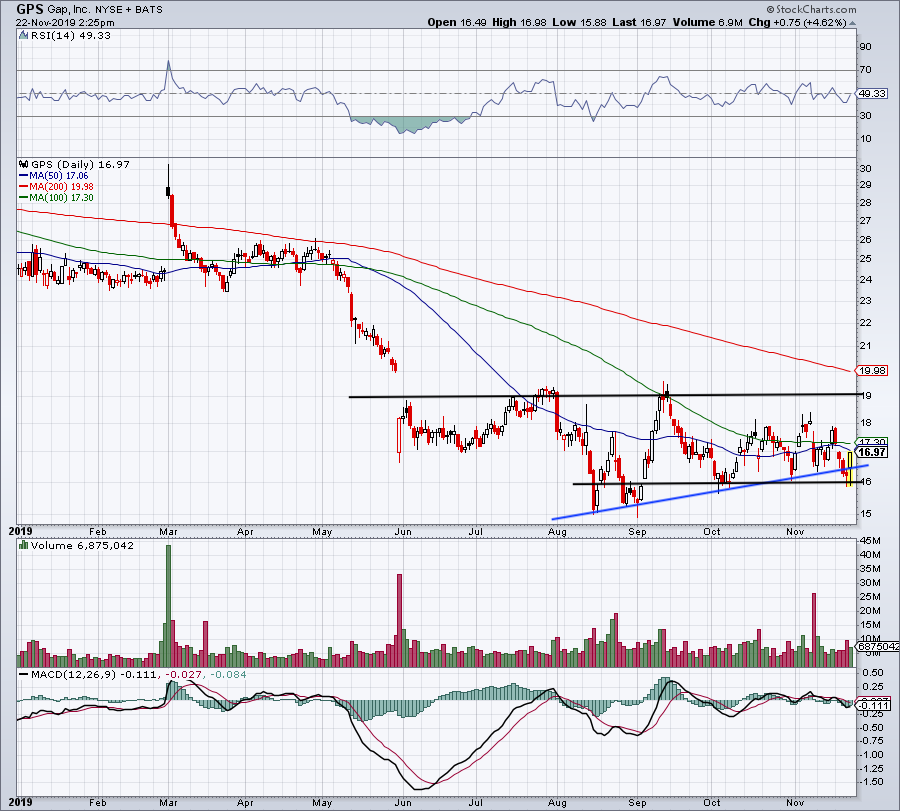Viewport: 900px width, 811px height.
Task: Click the 70 level on RSI axis
Action: tap(865, 70)
